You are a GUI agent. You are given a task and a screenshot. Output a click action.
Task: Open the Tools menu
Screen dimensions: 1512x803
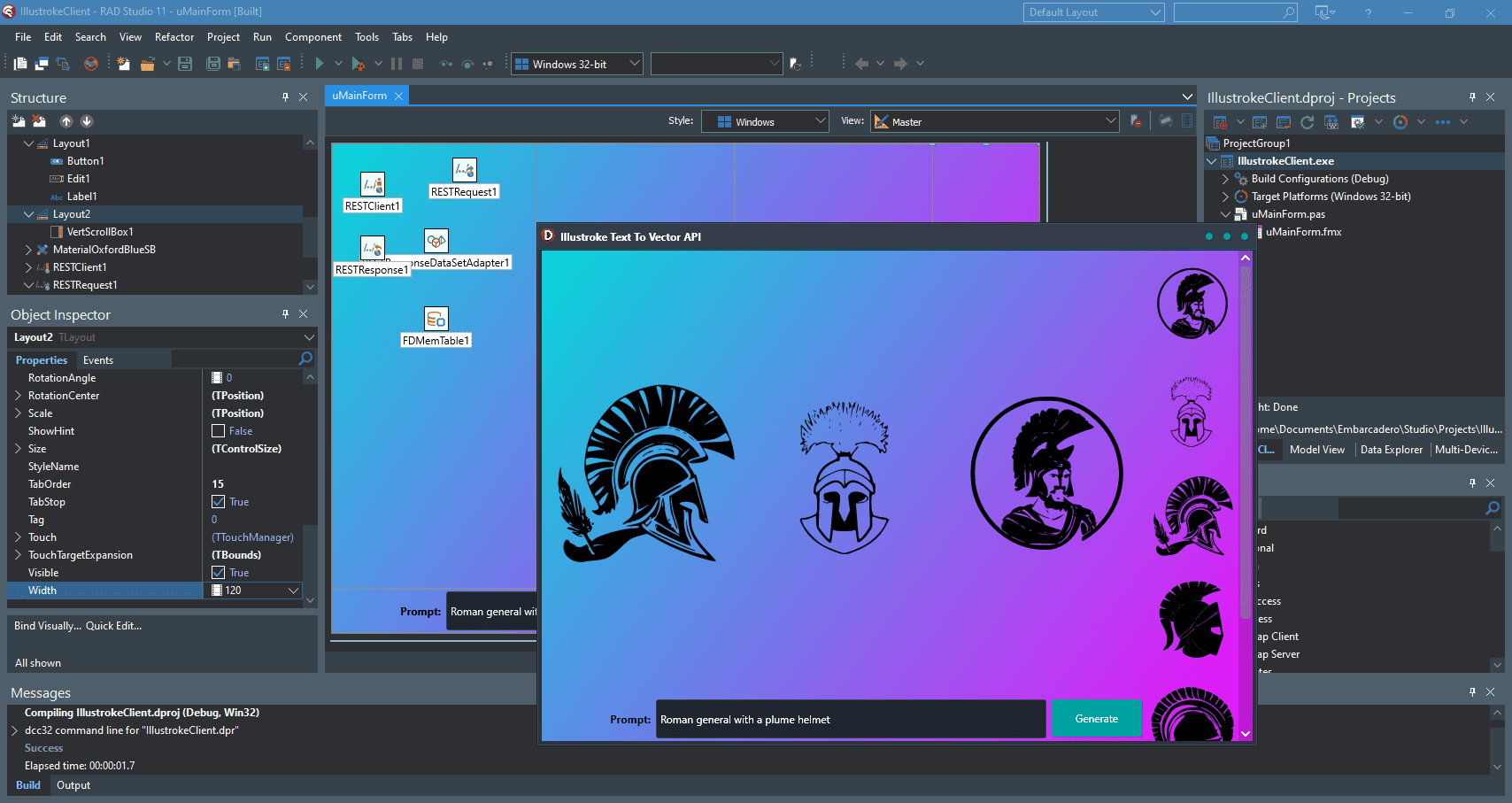(366, 37)
